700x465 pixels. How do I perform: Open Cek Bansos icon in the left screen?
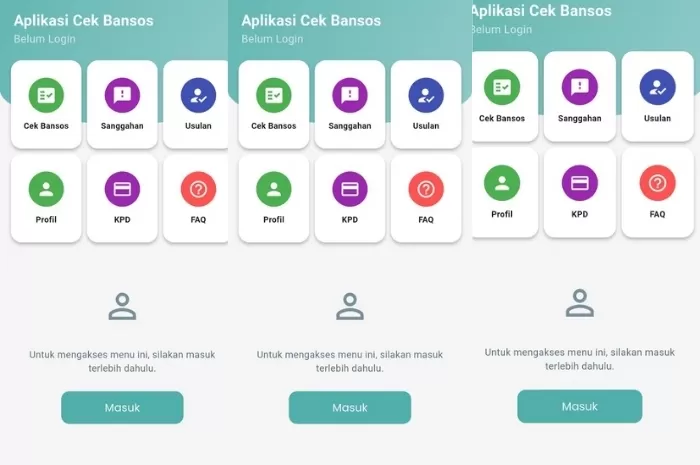pyautogui.click(x=46, y=95)
